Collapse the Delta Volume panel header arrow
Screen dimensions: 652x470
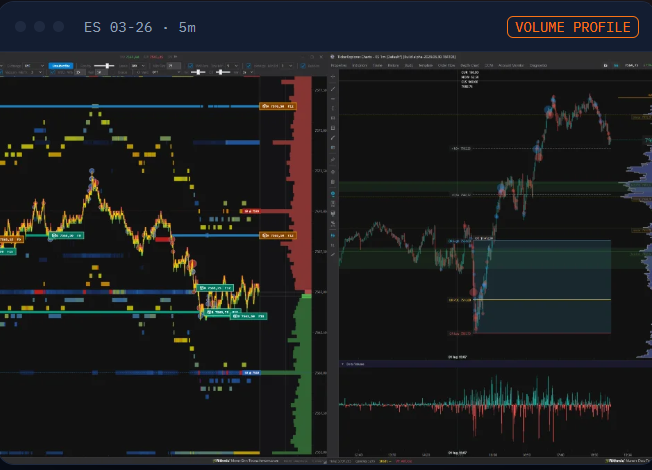(343, 364)
